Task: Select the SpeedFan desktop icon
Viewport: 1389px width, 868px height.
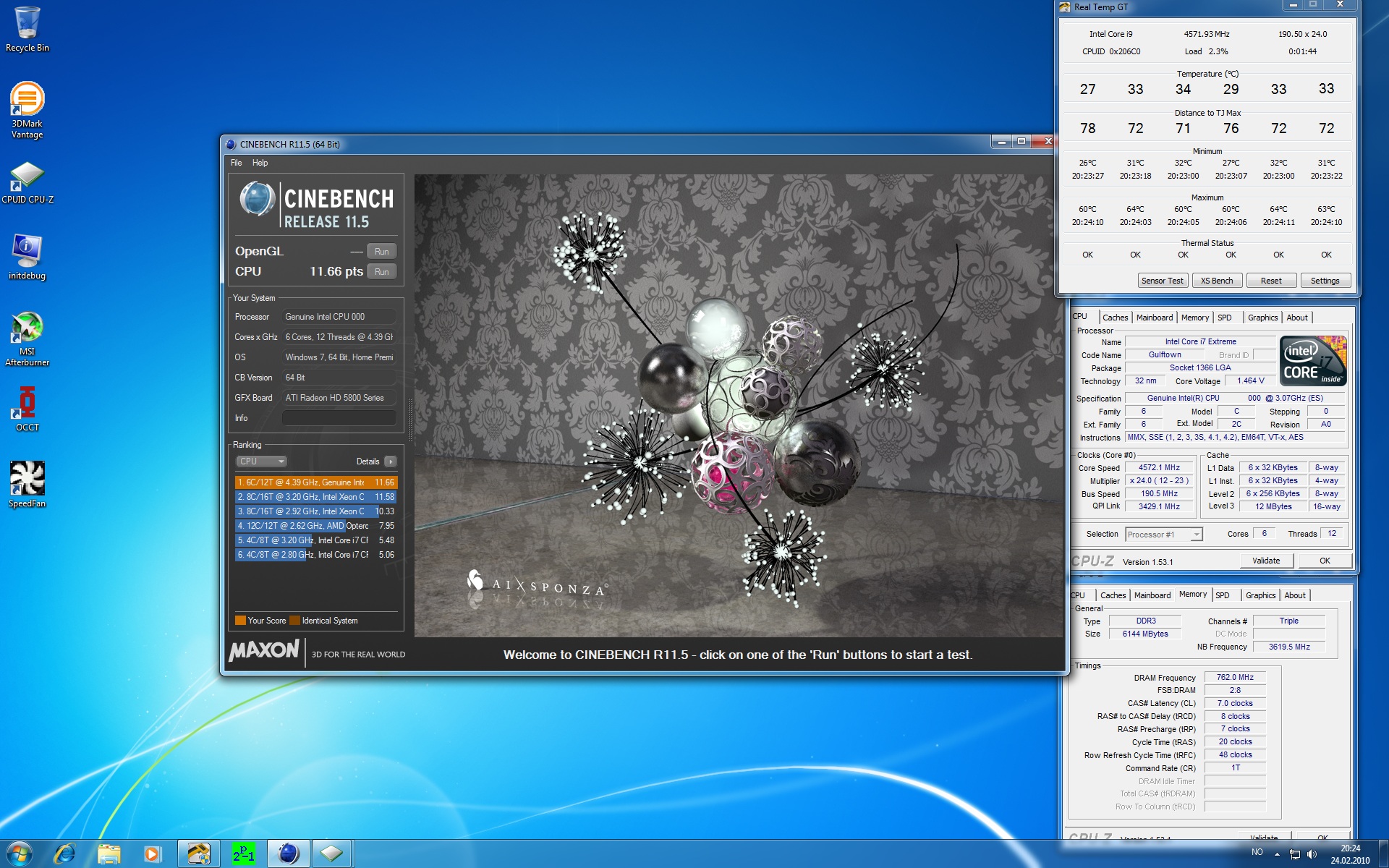Action: (27, 485)
